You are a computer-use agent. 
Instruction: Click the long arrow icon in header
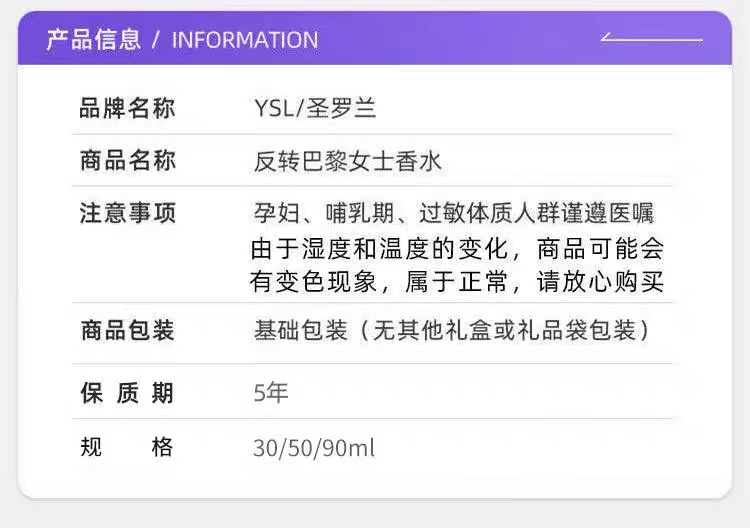[x=651, y=39]
